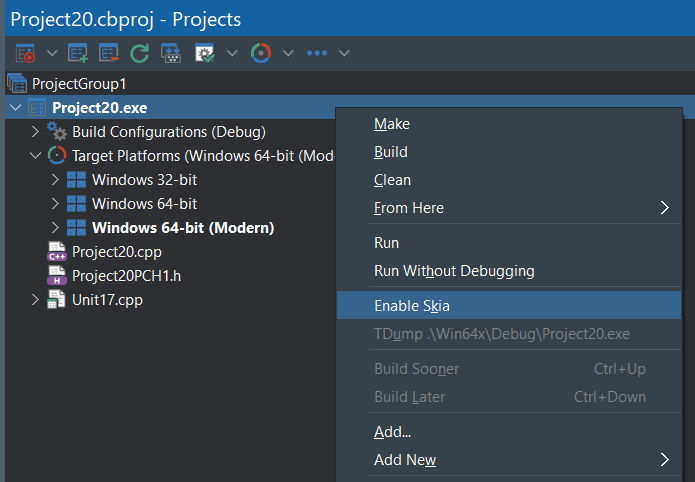This screenshot has width=695, height=482.
Task: Click the Sync/save project group icon
Action: point(171,53)
